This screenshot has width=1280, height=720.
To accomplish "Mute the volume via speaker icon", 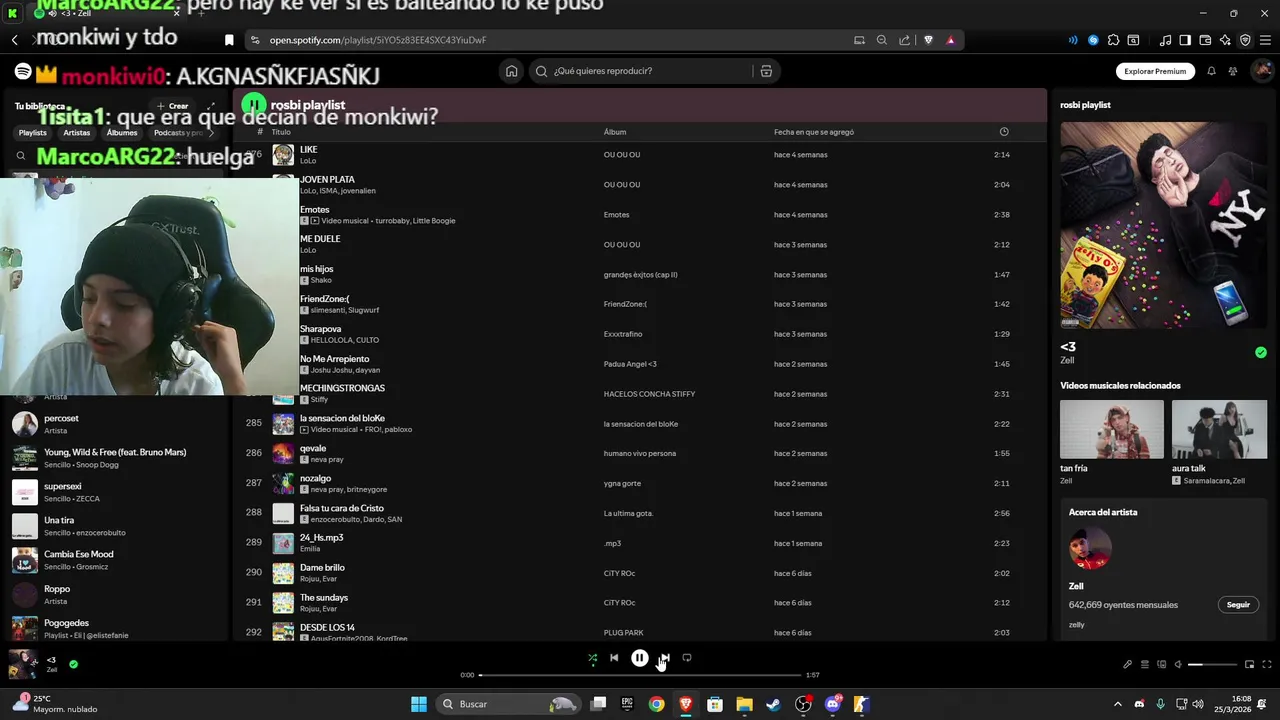I will click(x=1178, y=665).
